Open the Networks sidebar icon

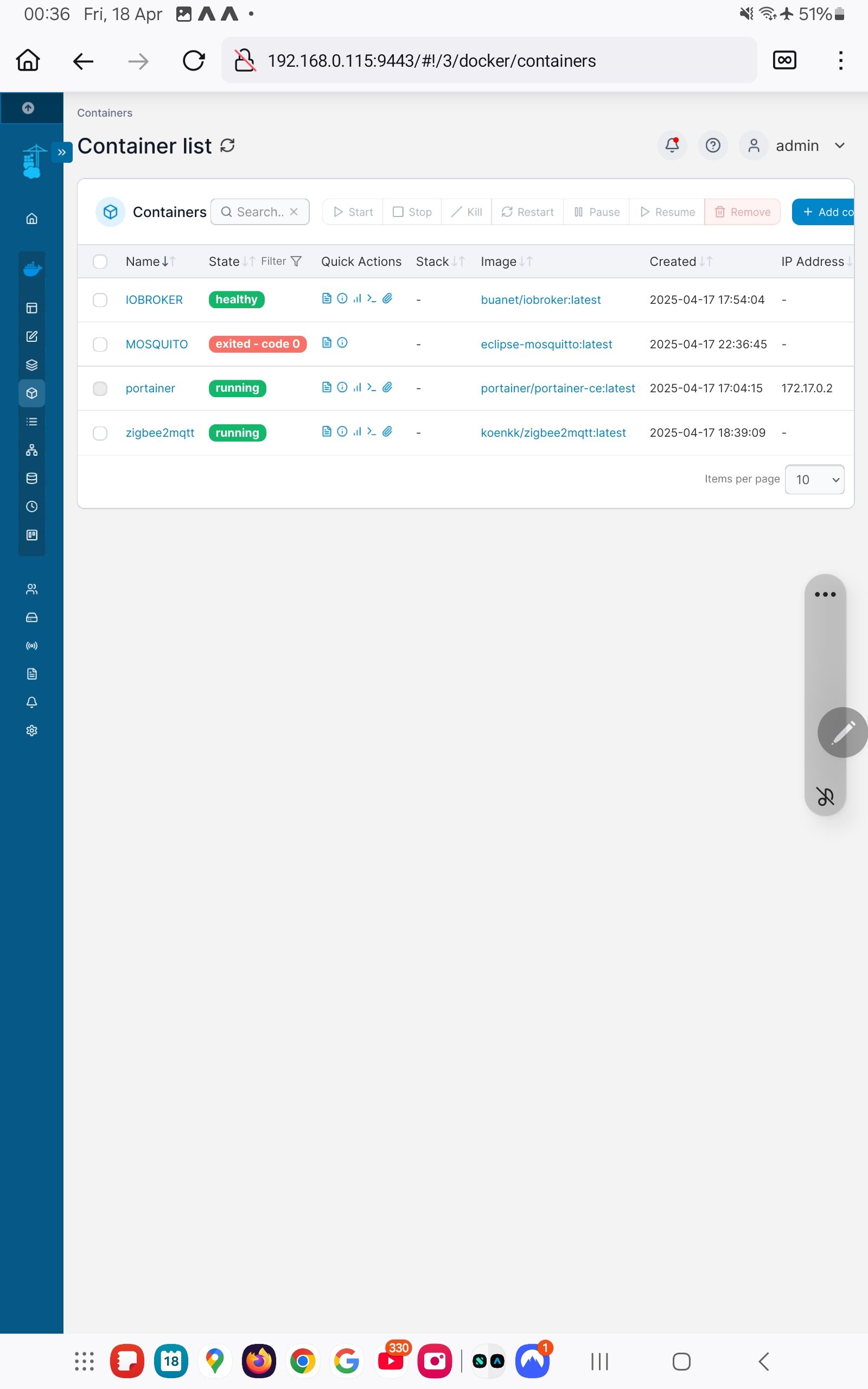(31, 450)
